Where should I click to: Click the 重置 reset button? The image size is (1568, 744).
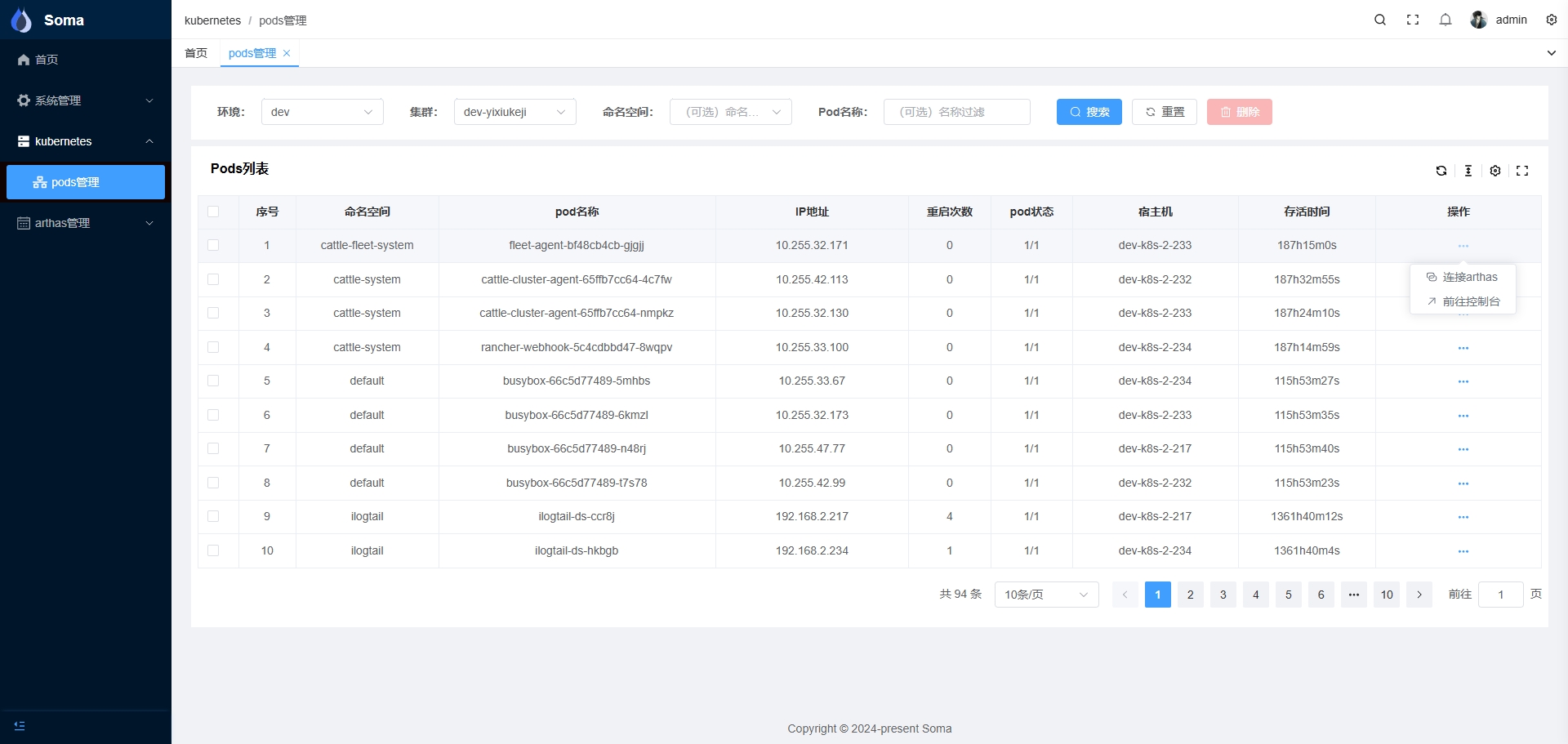(1164, 112)
